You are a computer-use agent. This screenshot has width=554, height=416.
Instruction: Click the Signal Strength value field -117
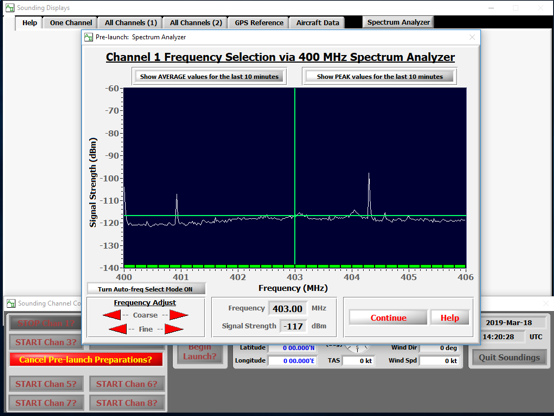coord(293,326)
